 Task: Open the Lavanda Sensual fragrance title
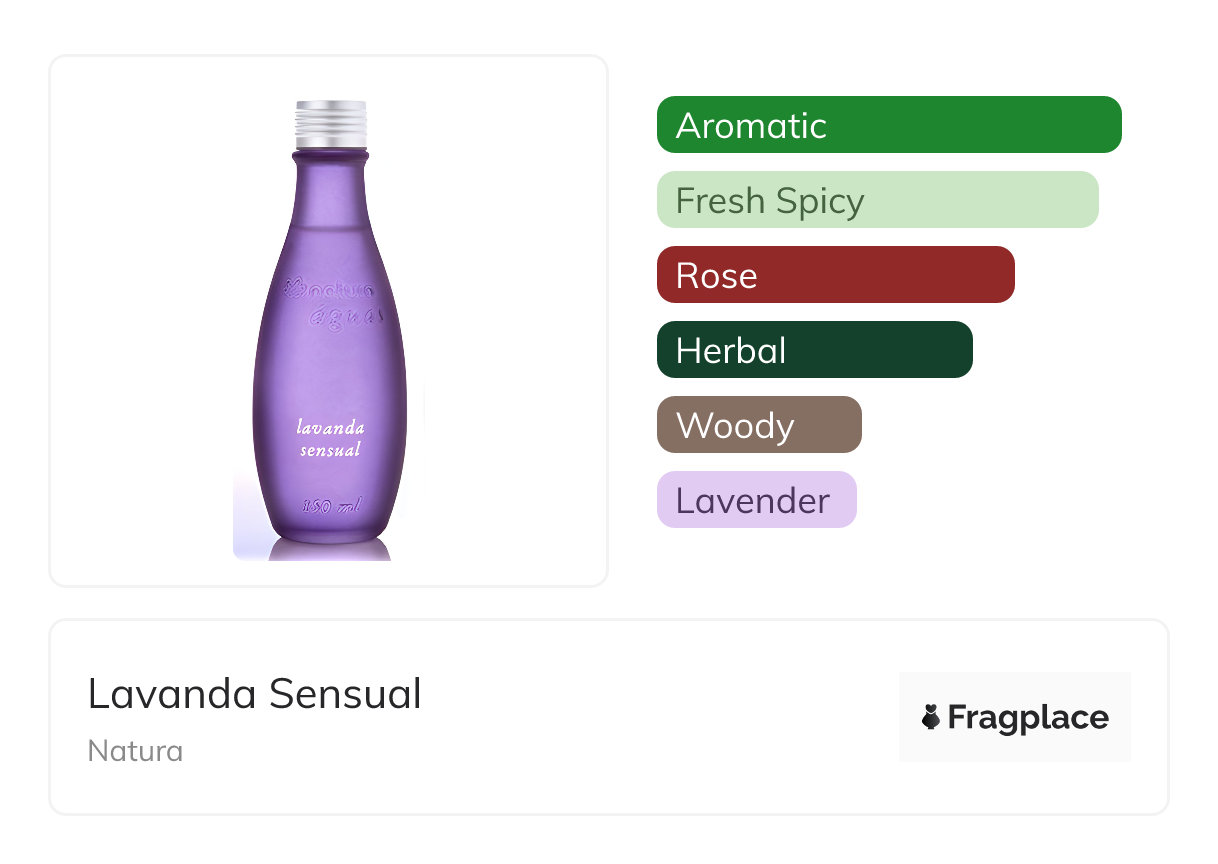tap(254, 694)
